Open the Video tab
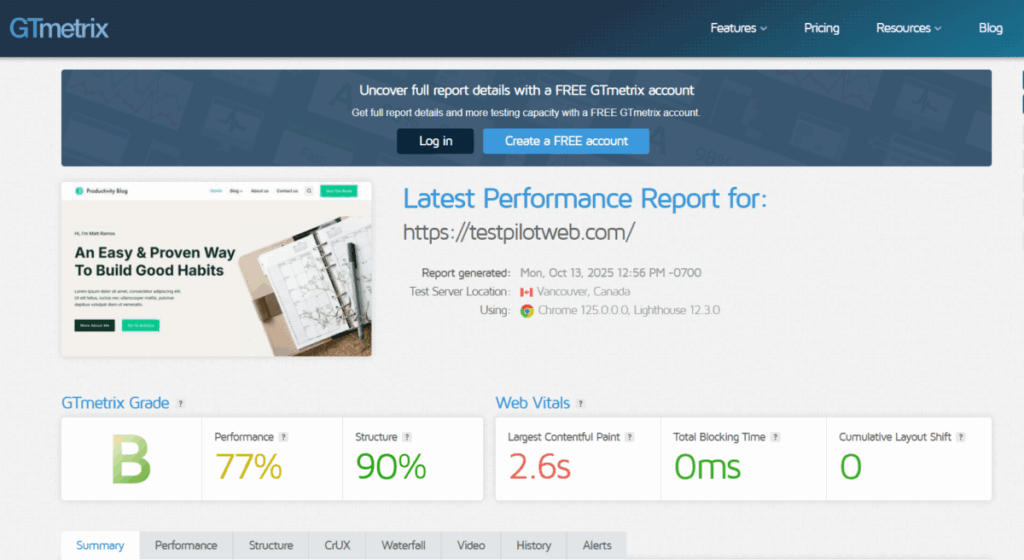The height and width of the screenshot is (560, 1024). pyautogui.click(x=471, y=546)
